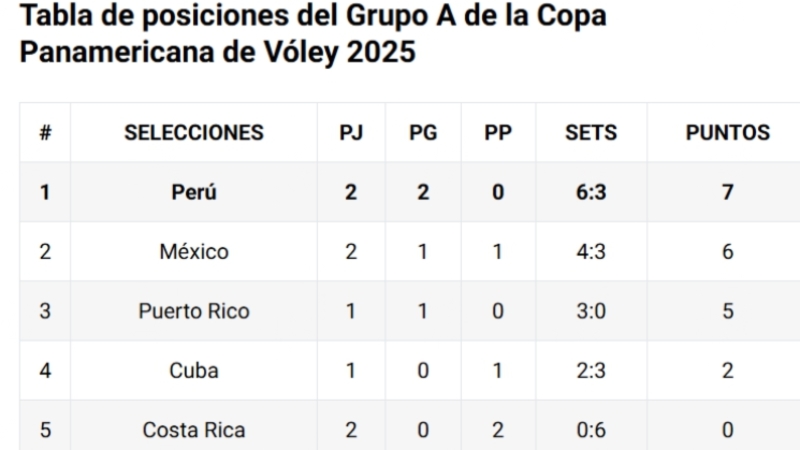Image resolution: width=800 pixels, height=450 pixels.
Task: Click the PJ column header
Action: click(351, 133)
